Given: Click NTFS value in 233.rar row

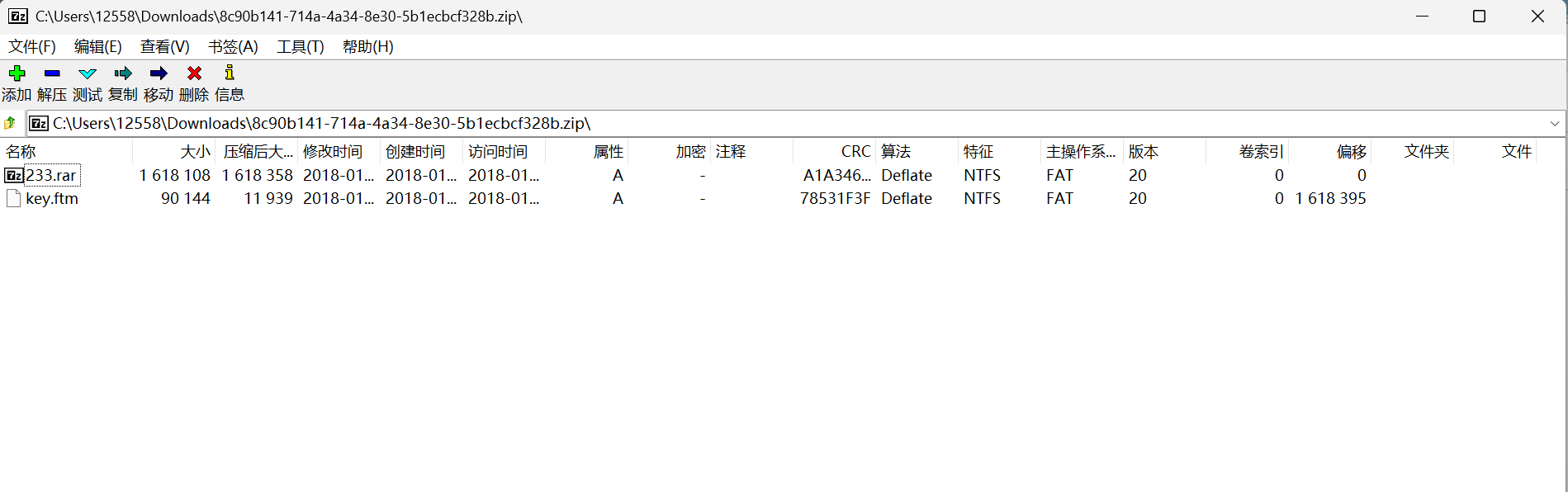Looking at the screenshot, I should (x=982, y=175).
